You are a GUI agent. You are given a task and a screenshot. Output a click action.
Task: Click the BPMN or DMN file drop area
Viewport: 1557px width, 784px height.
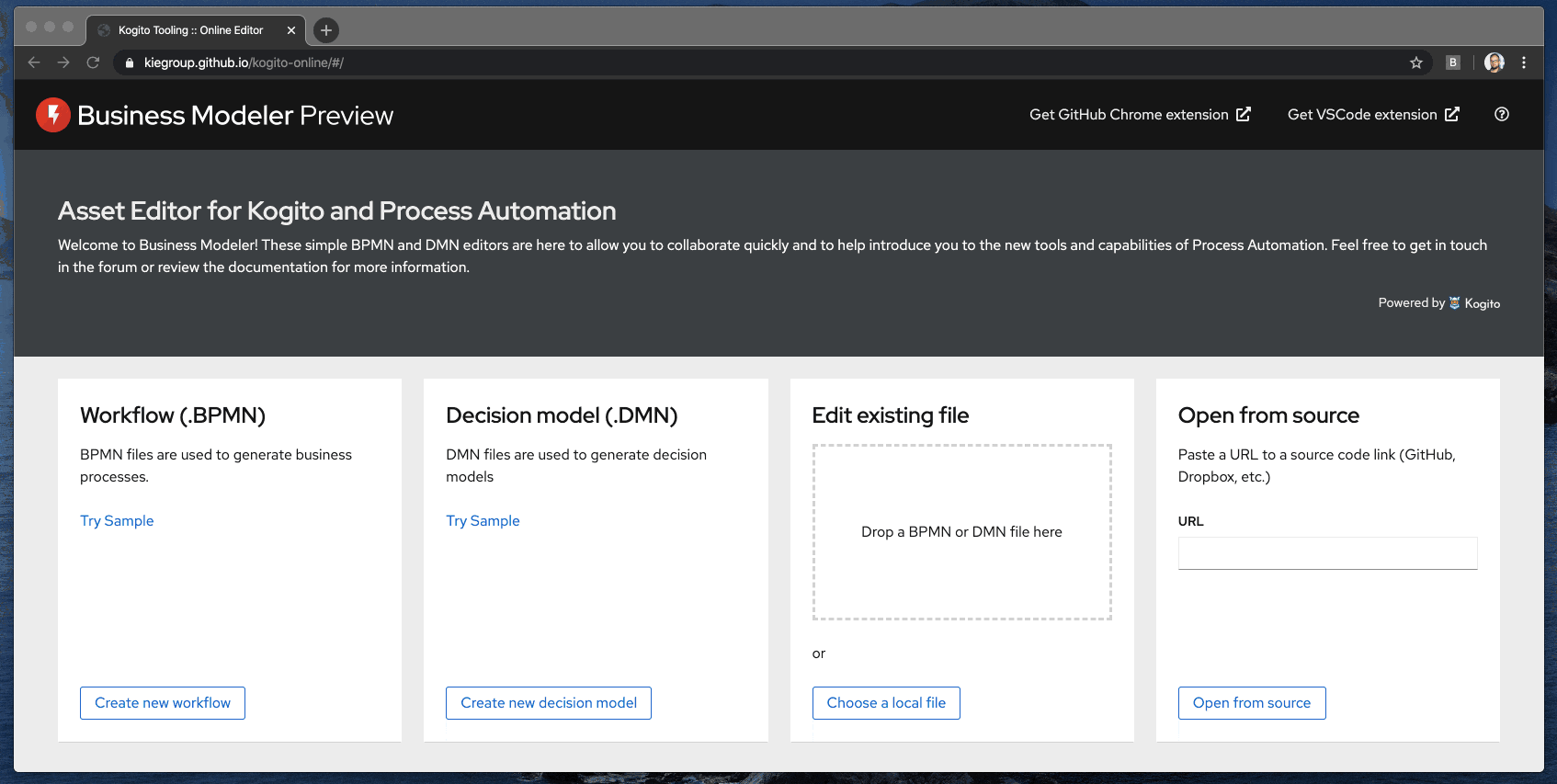[x=961, y=532]
